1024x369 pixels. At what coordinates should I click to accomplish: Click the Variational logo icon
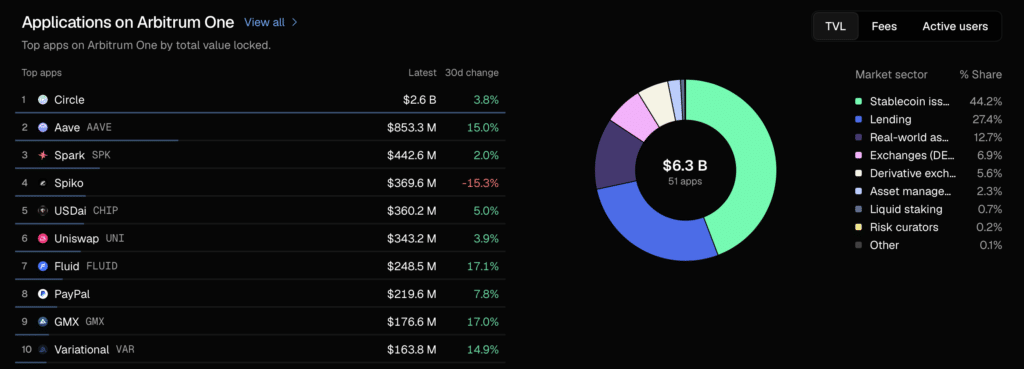click(x=43, y=349)
